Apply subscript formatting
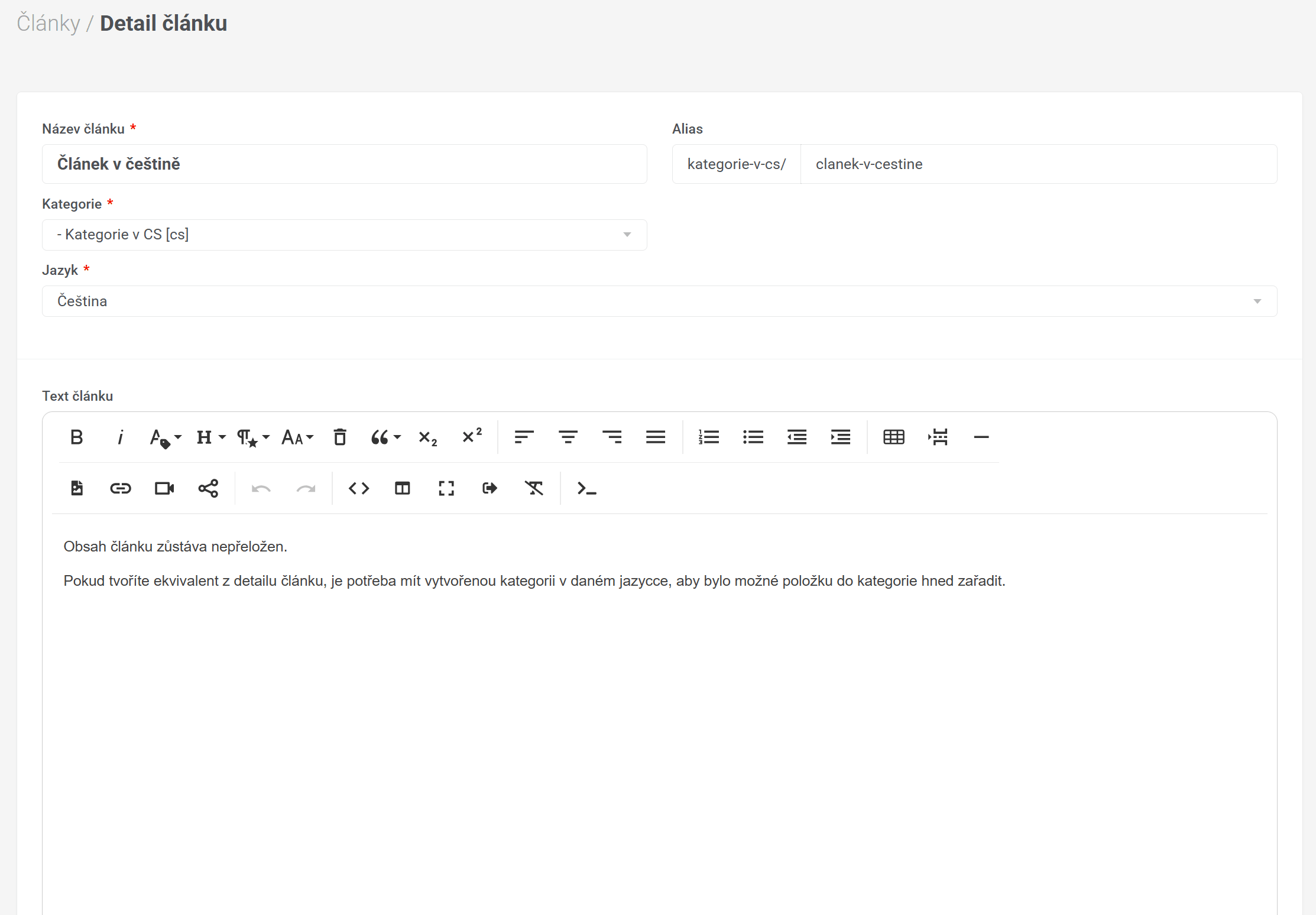The width and height of the screenshot is (1316, 915). point(427,437)
